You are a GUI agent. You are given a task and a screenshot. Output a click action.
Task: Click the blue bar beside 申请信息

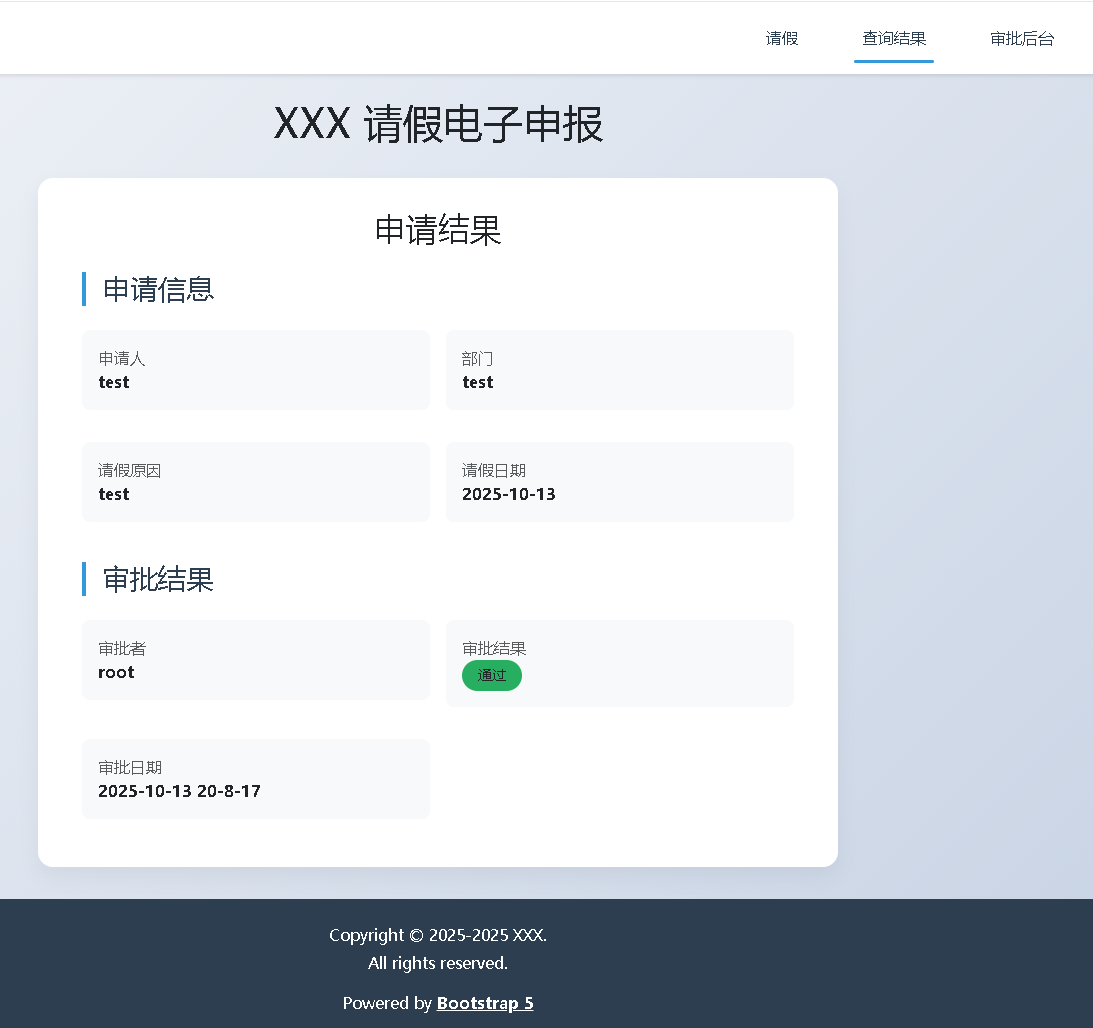(83, 288)
